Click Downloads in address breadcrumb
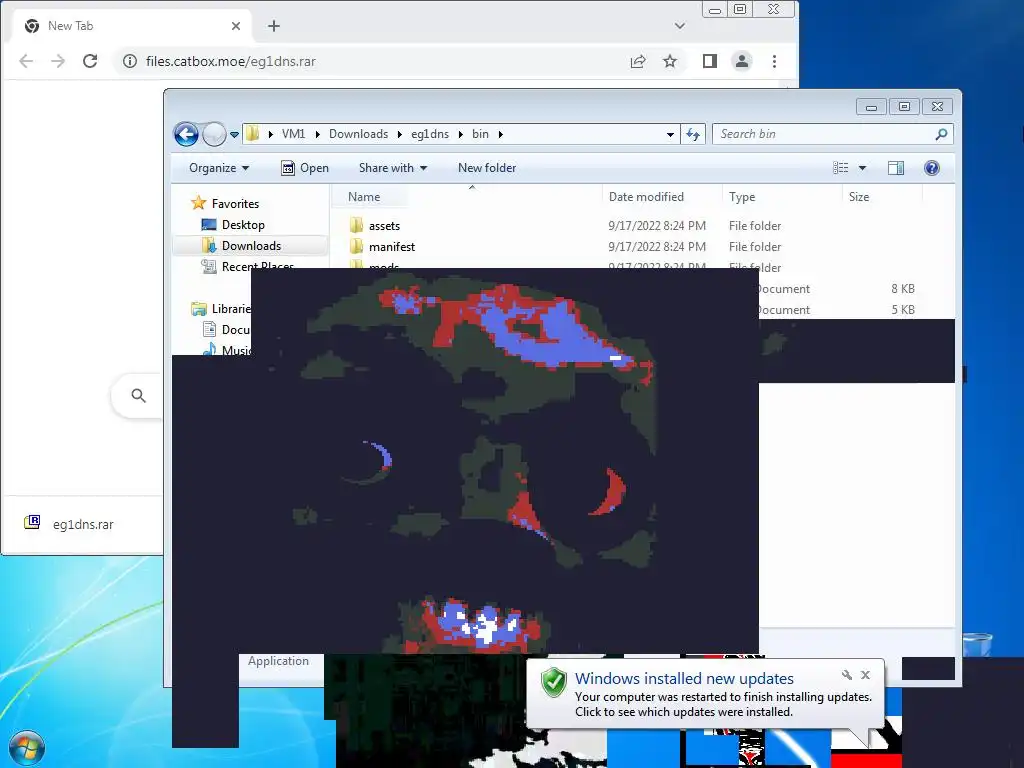1024x768 pixels. pos(359,134)
